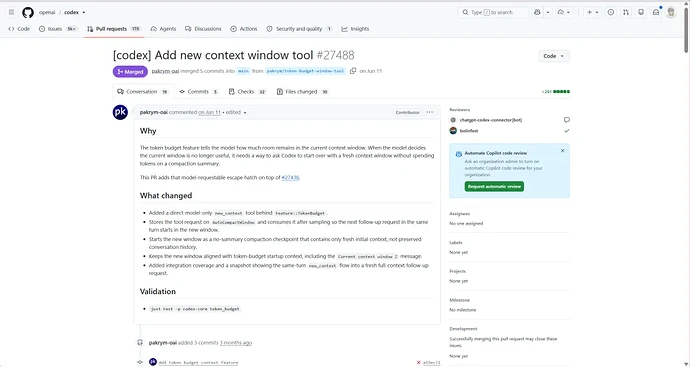Open bolinfest reviewer profile
690x367 pixels.
469,131
